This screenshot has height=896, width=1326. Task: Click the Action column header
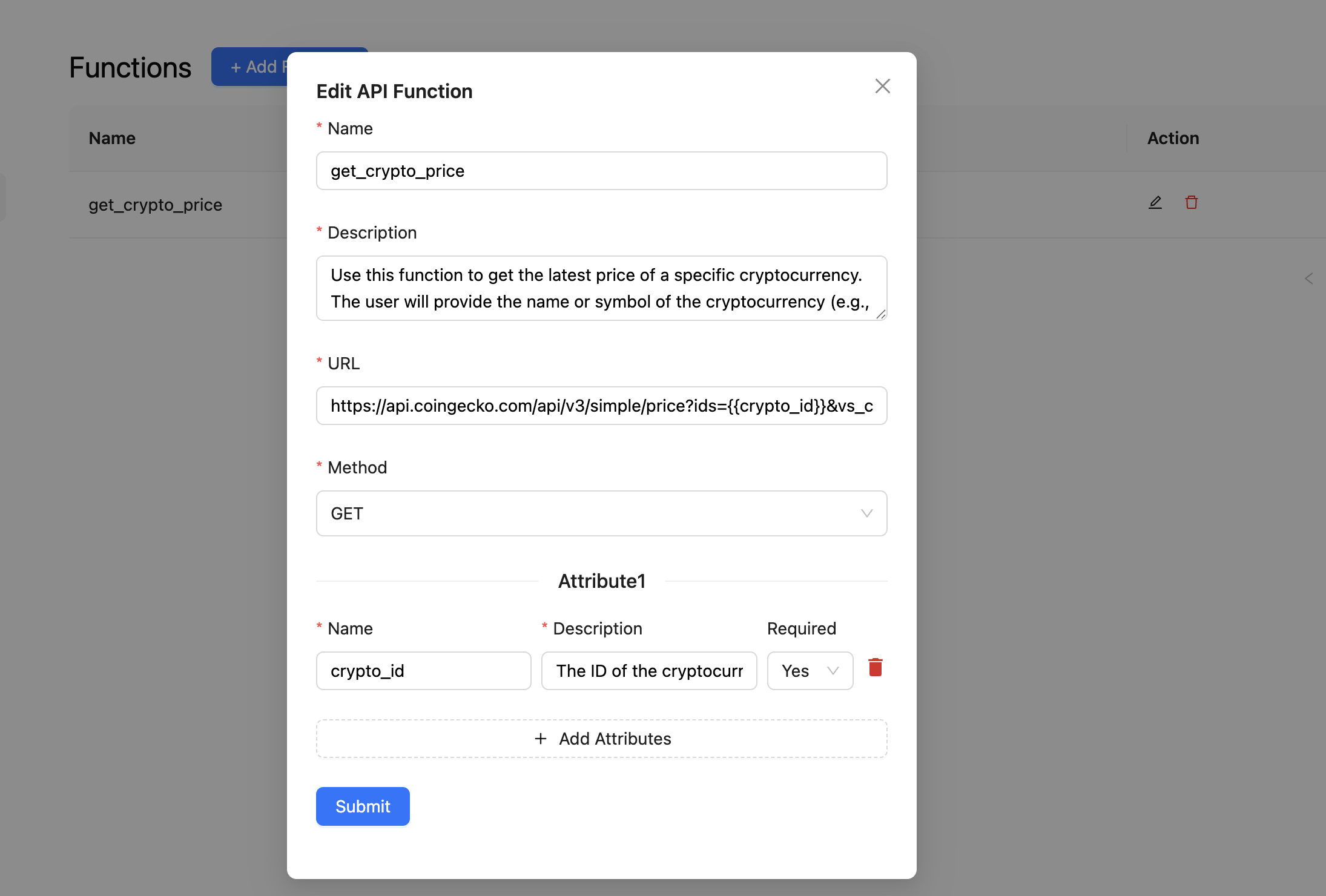coord(1173,138)
